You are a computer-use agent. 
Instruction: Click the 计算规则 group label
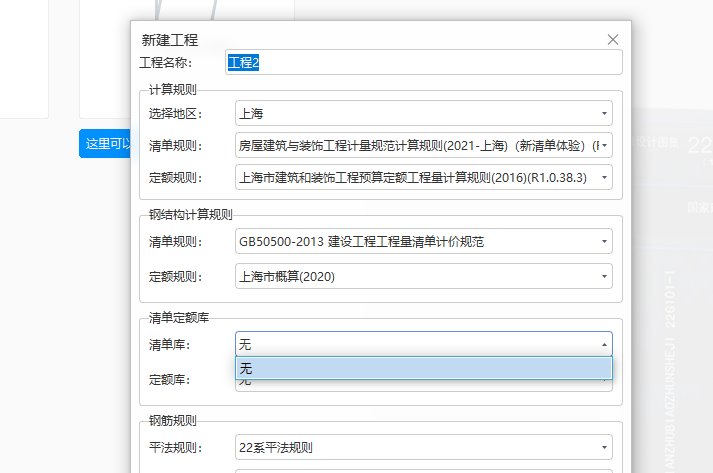[x=172, y=90]
